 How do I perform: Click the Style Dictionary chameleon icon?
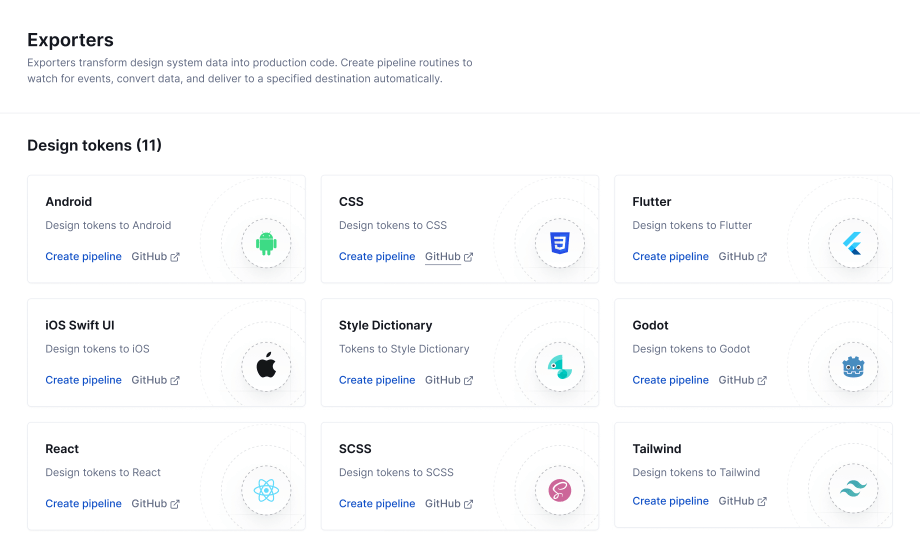click(560, 367)
